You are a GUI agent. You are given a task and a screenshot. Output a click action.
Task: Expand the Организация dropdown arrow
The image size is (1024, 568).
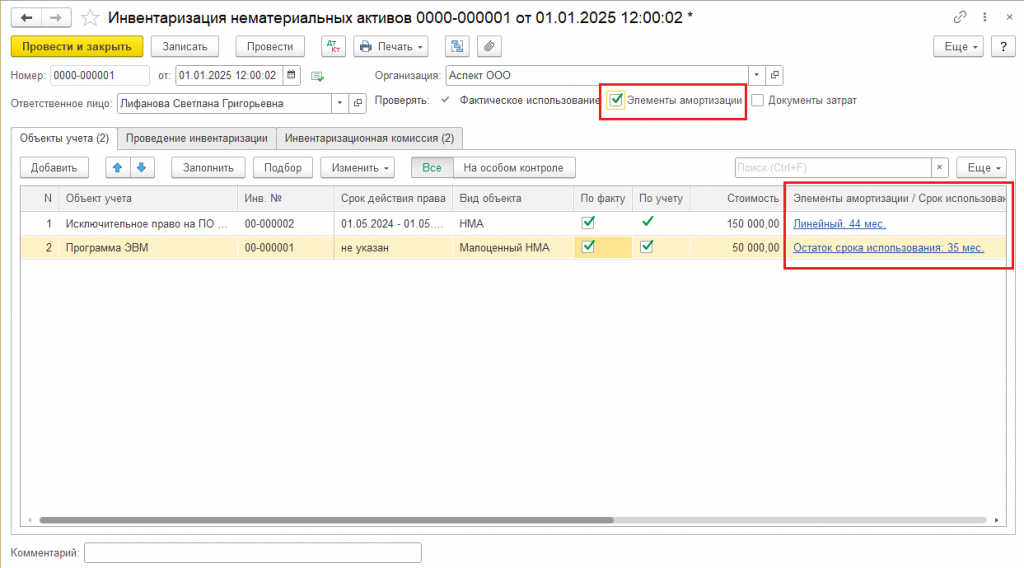(x=756, y=75)
